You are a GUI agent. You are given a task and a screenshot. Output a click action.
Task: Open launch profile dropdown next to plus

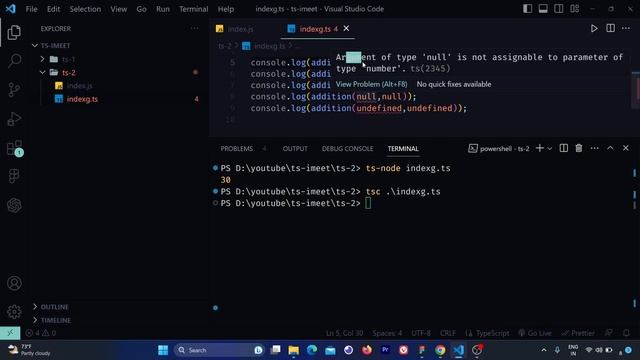point(550,149)
